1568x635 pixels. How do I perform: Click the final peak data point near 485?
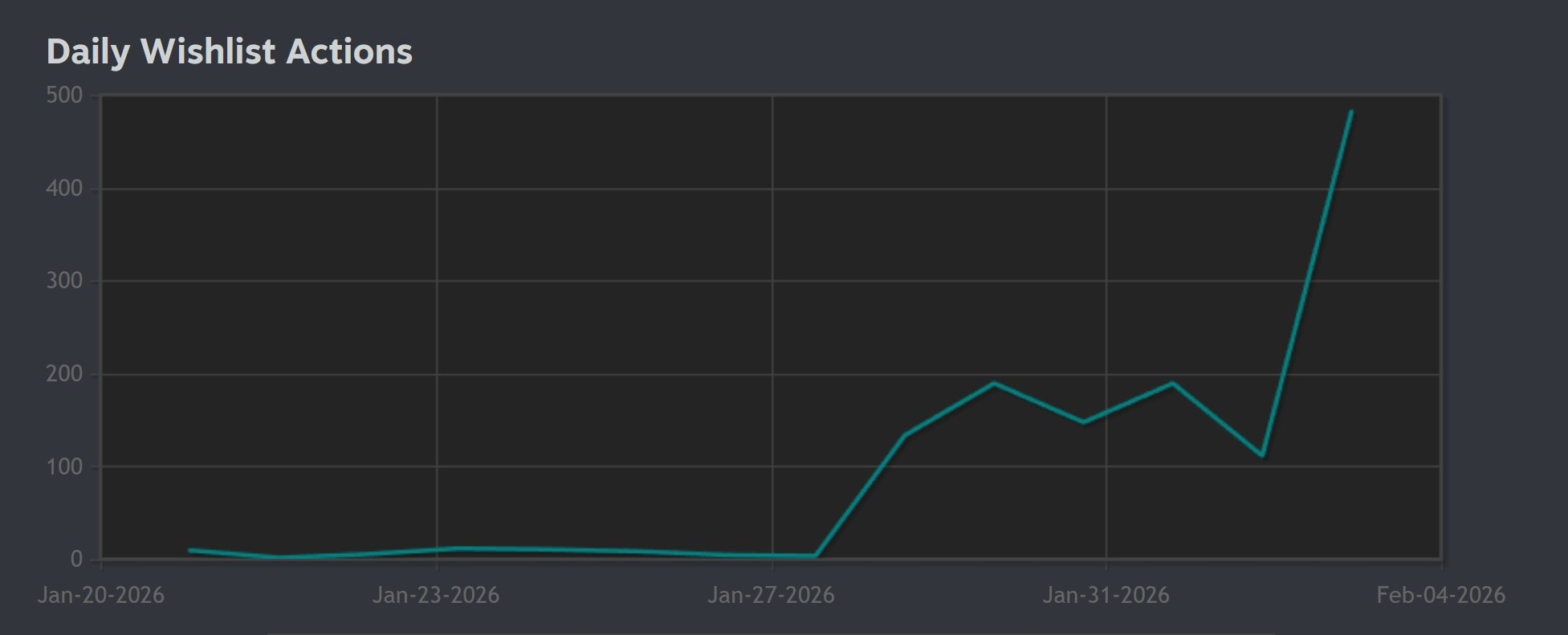tap(1351, 112)
